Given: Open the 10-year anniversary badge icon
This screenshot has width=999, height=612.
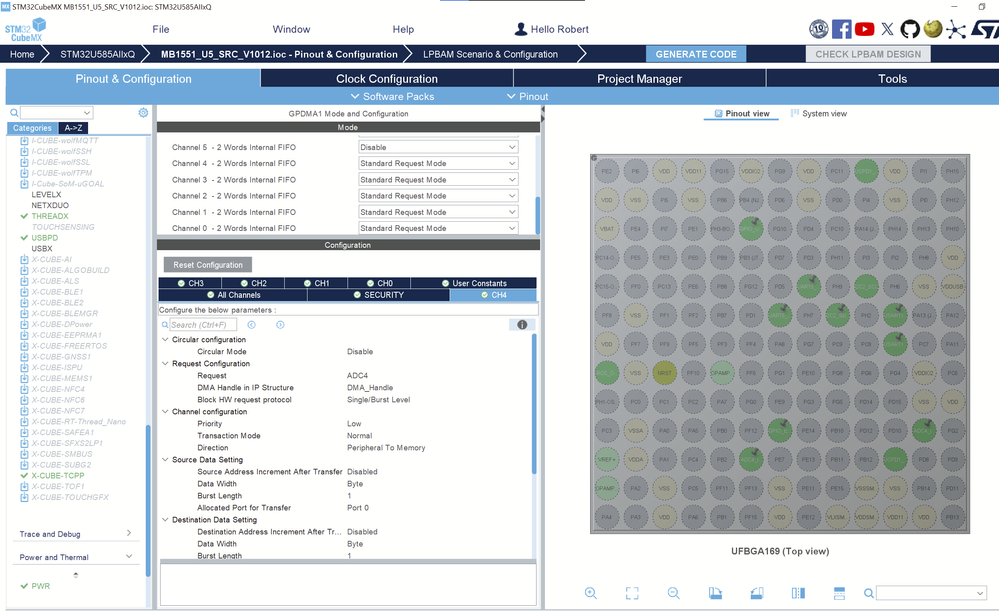Looking at the screenshot, I should (x=819, y=29).
